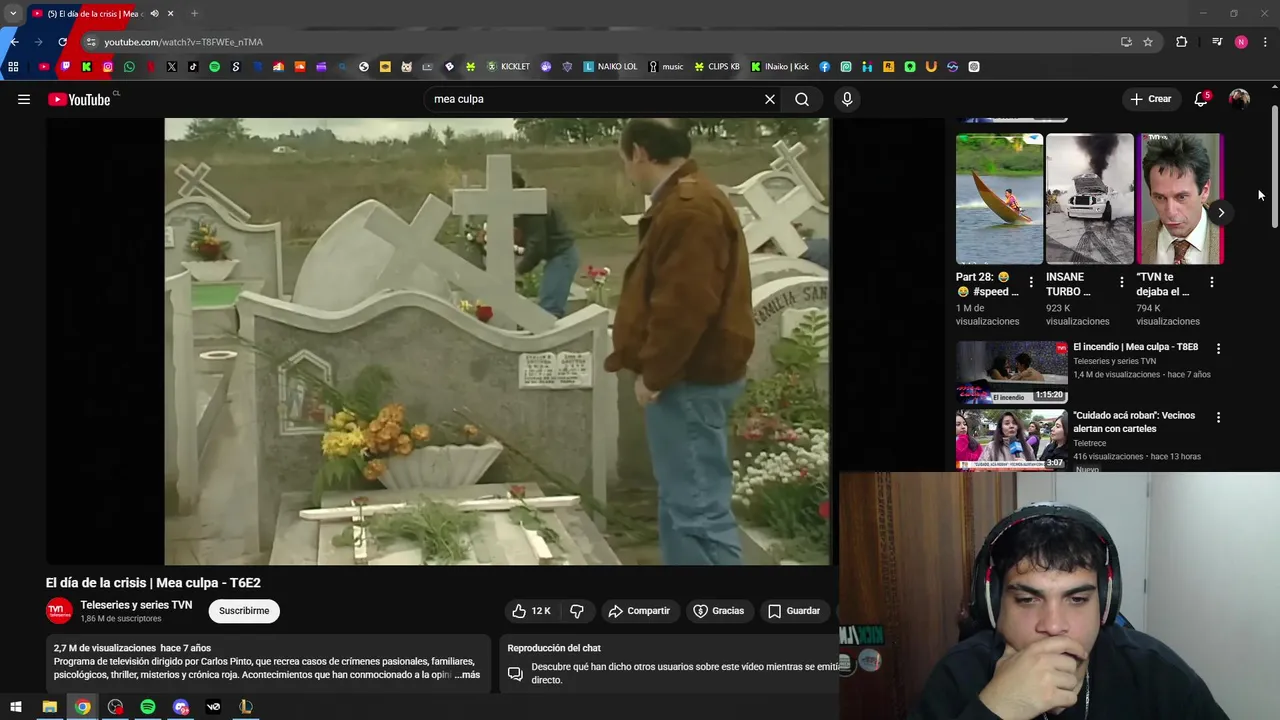Open options for 'El incendio' video
This screenshot has width=1280, height=720.
click(1218, 348)
